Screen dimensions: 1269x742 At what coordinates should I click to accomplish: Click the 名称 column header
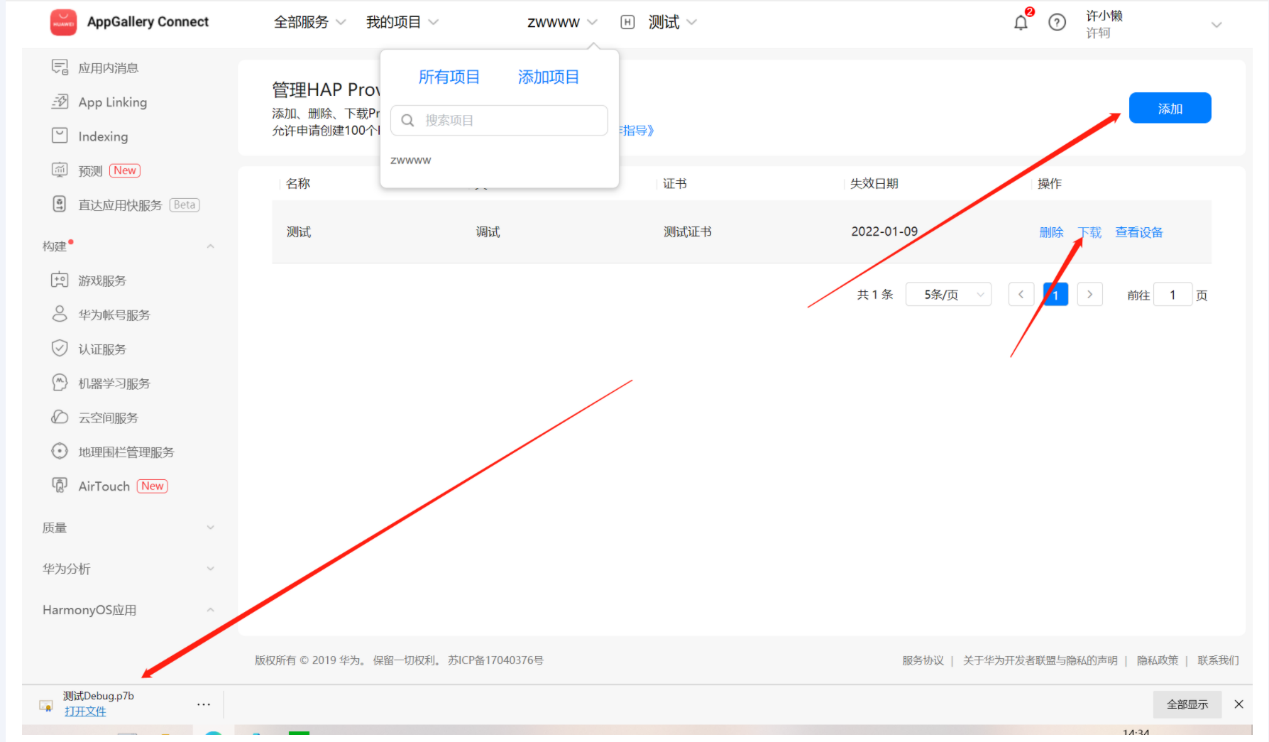pos(298,184)
